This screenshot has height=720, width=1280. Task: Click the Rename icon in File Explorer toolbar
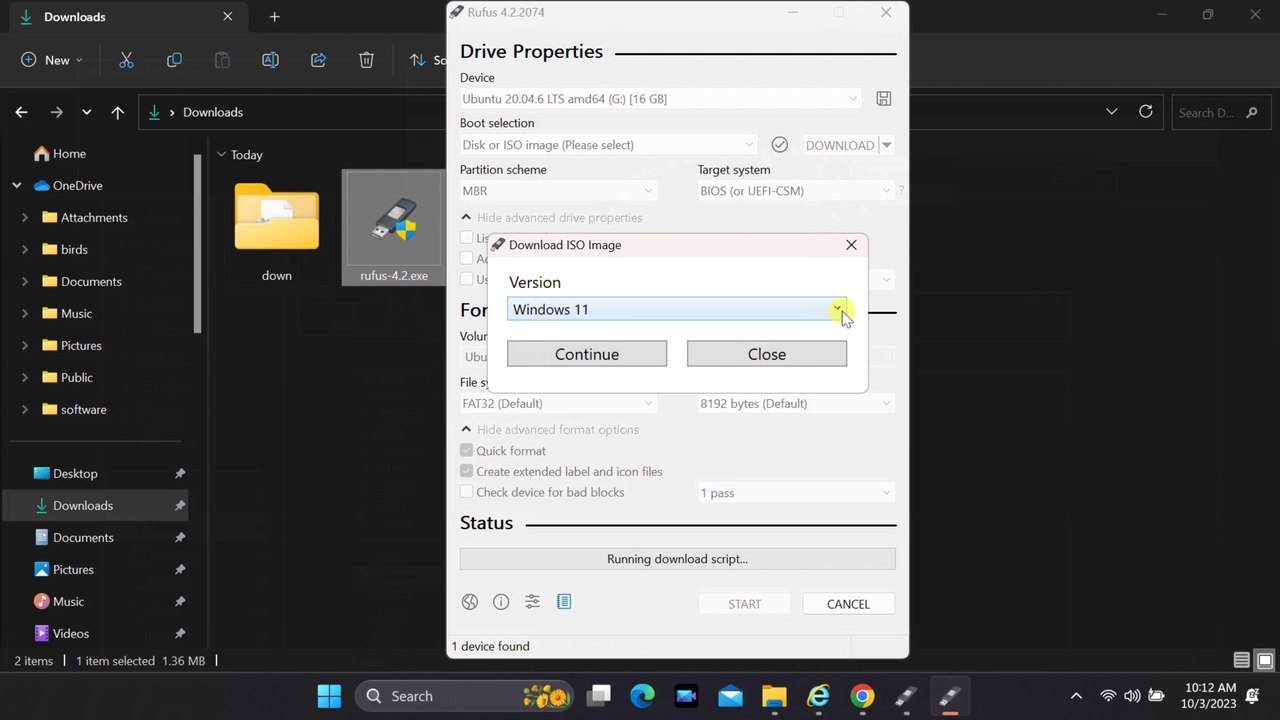pyautogui.click(x=270, y=60)
